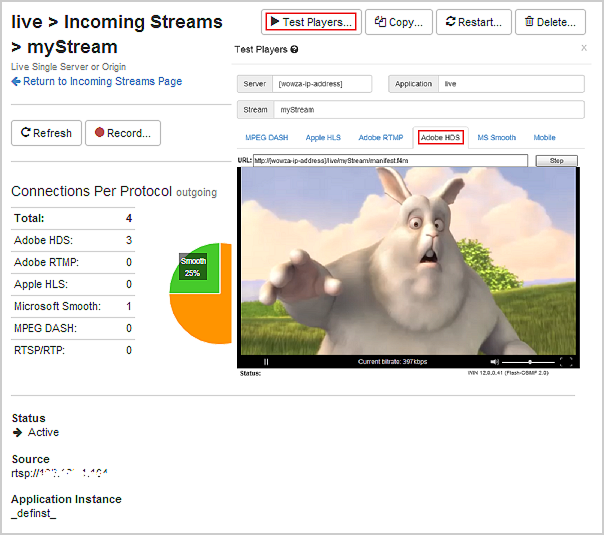
Task: Restart the incoming stream
Action: click(473, 22)
